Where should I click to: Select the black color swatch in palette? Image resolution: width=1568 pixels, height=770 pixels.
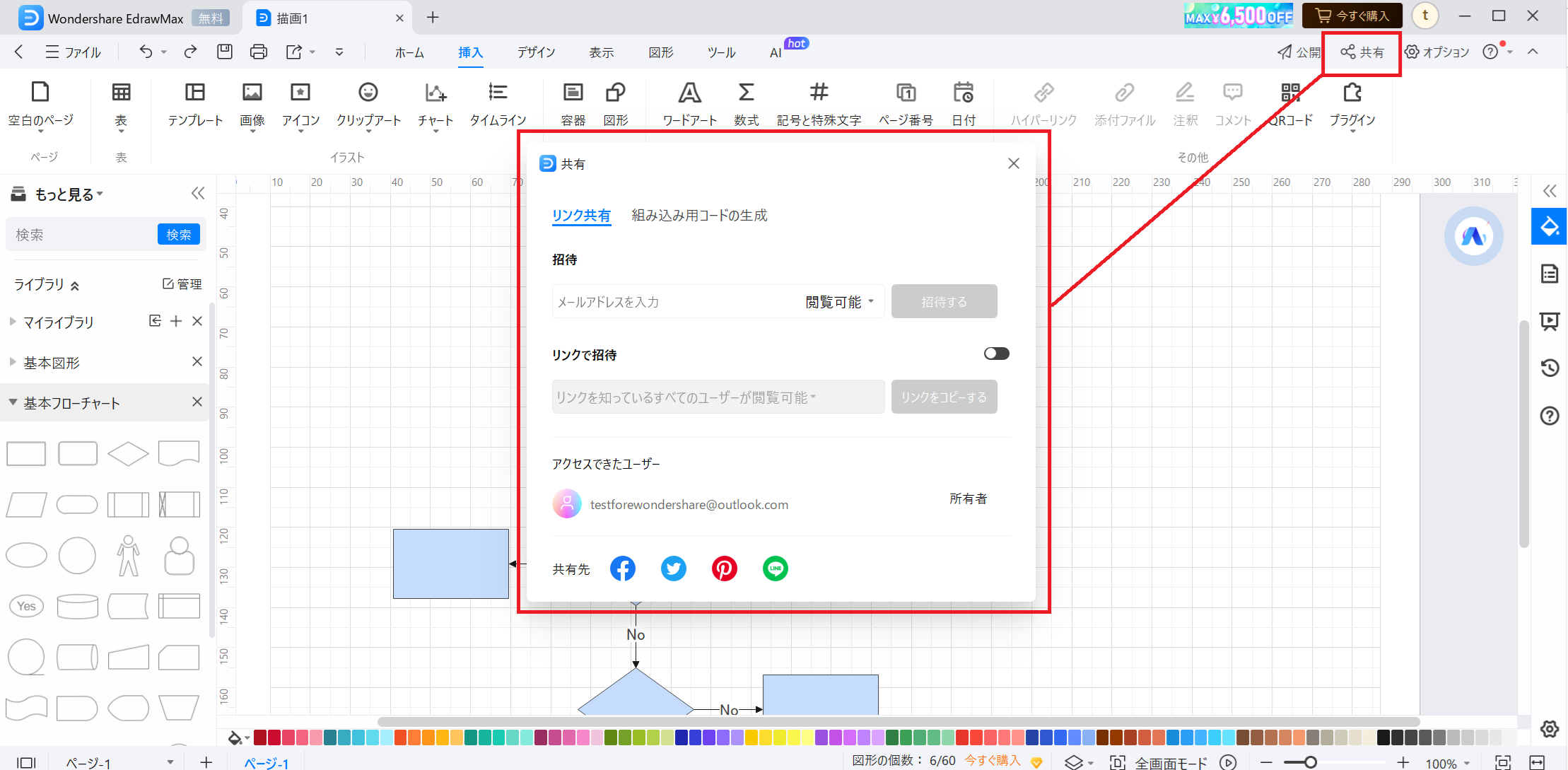point(1383,737)
